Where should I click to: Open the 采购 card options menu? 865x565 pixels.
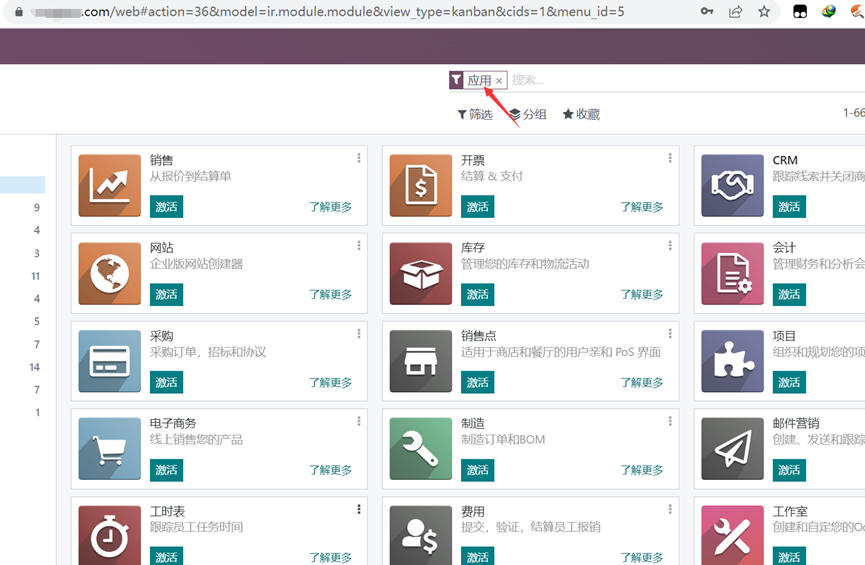pos(359,333)
